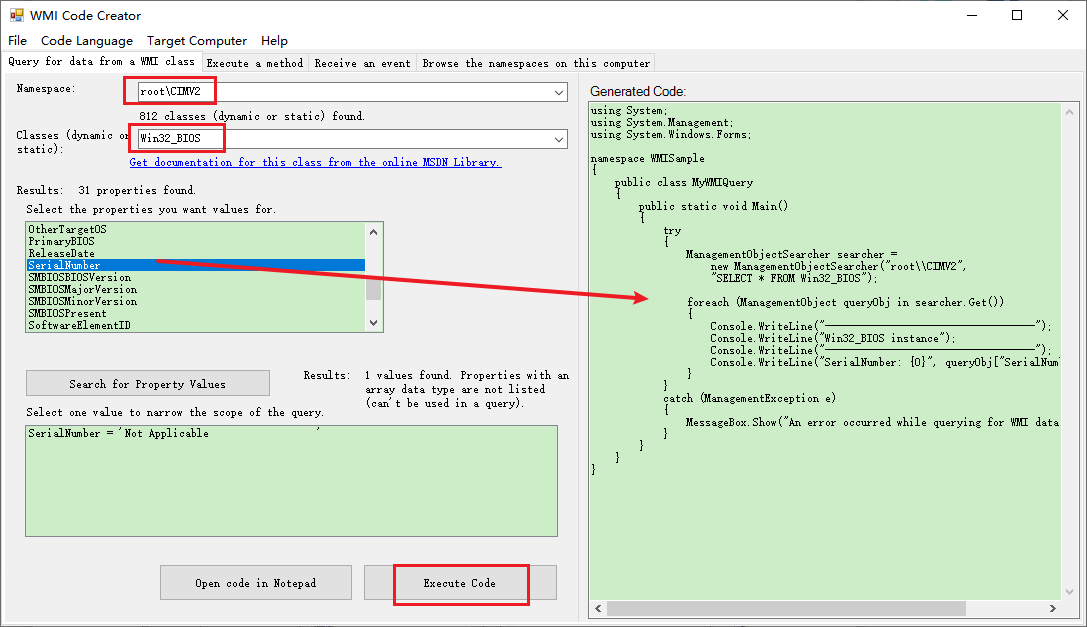This screenshot has height=627, width=1087.
Task: Click 'Search for Property Values' button
Action: click(x=147, y=383)
